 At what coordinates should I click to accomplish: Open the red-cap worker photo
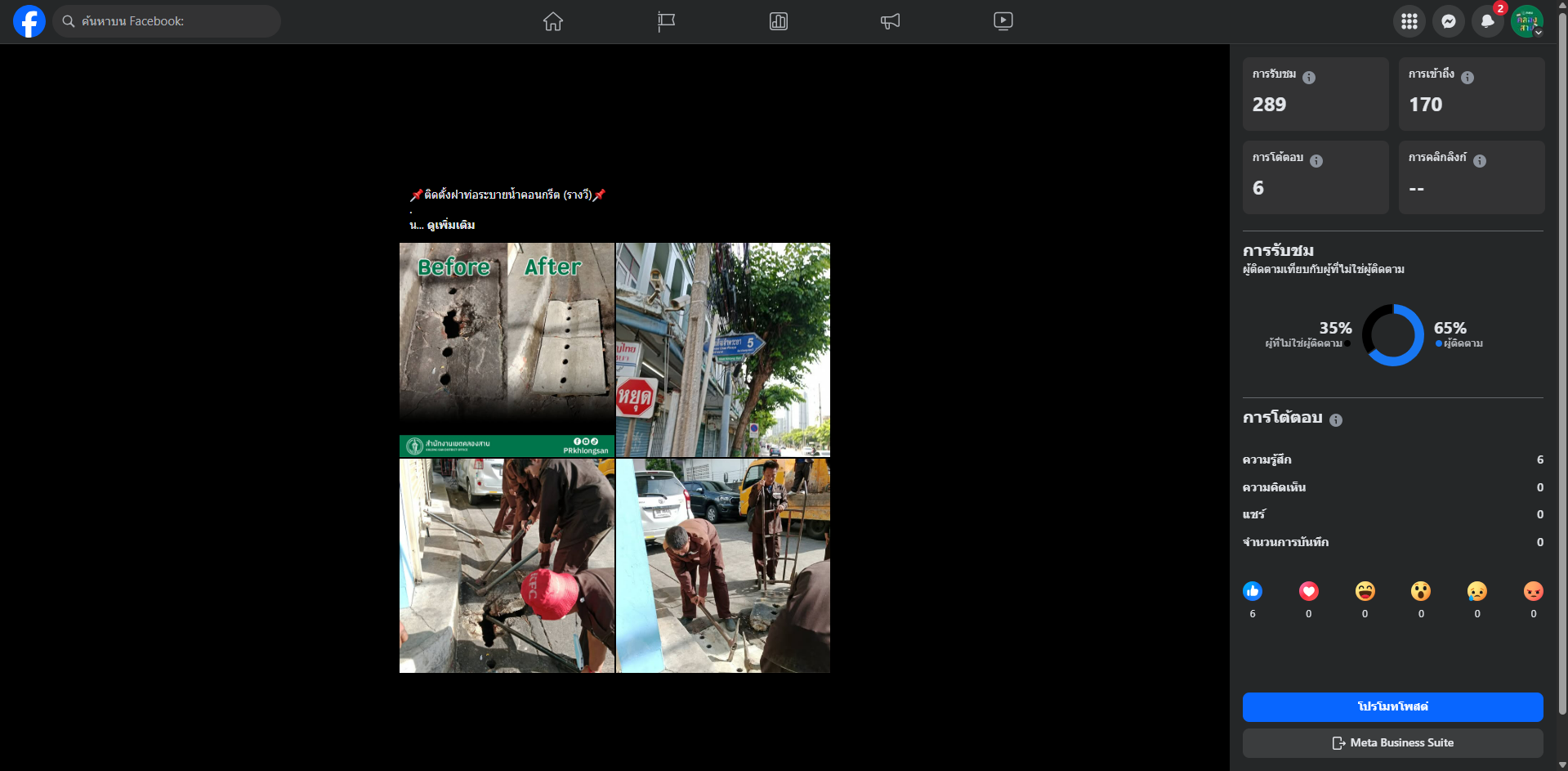[x=507, y=566]
